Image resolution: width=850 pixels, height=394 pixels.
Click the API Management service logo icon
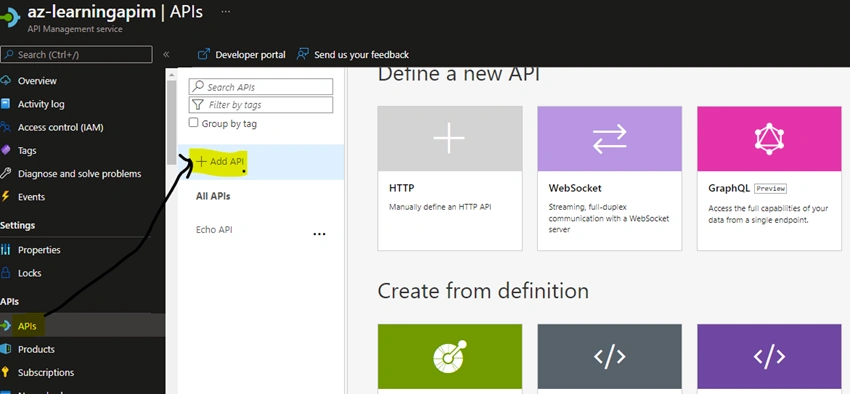click(x=10, y=17)
